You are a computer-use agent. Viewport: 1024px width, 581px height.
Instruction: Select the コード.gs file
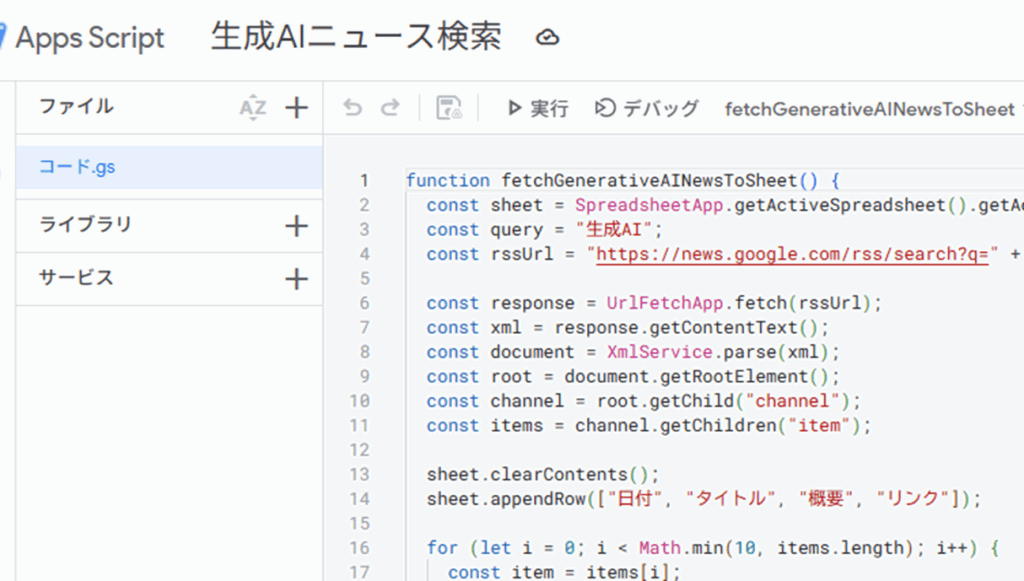click(x=77, y=167)
